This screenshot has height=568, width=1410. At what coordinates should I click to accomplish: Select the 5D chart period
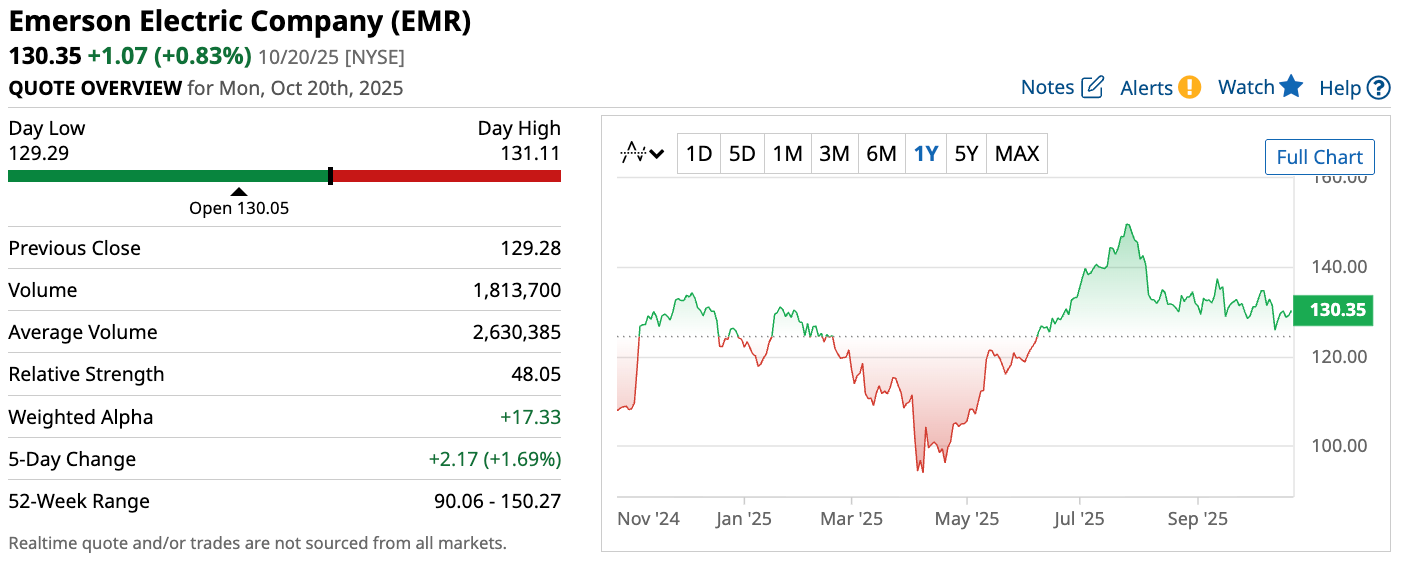(x=742, y=154)
